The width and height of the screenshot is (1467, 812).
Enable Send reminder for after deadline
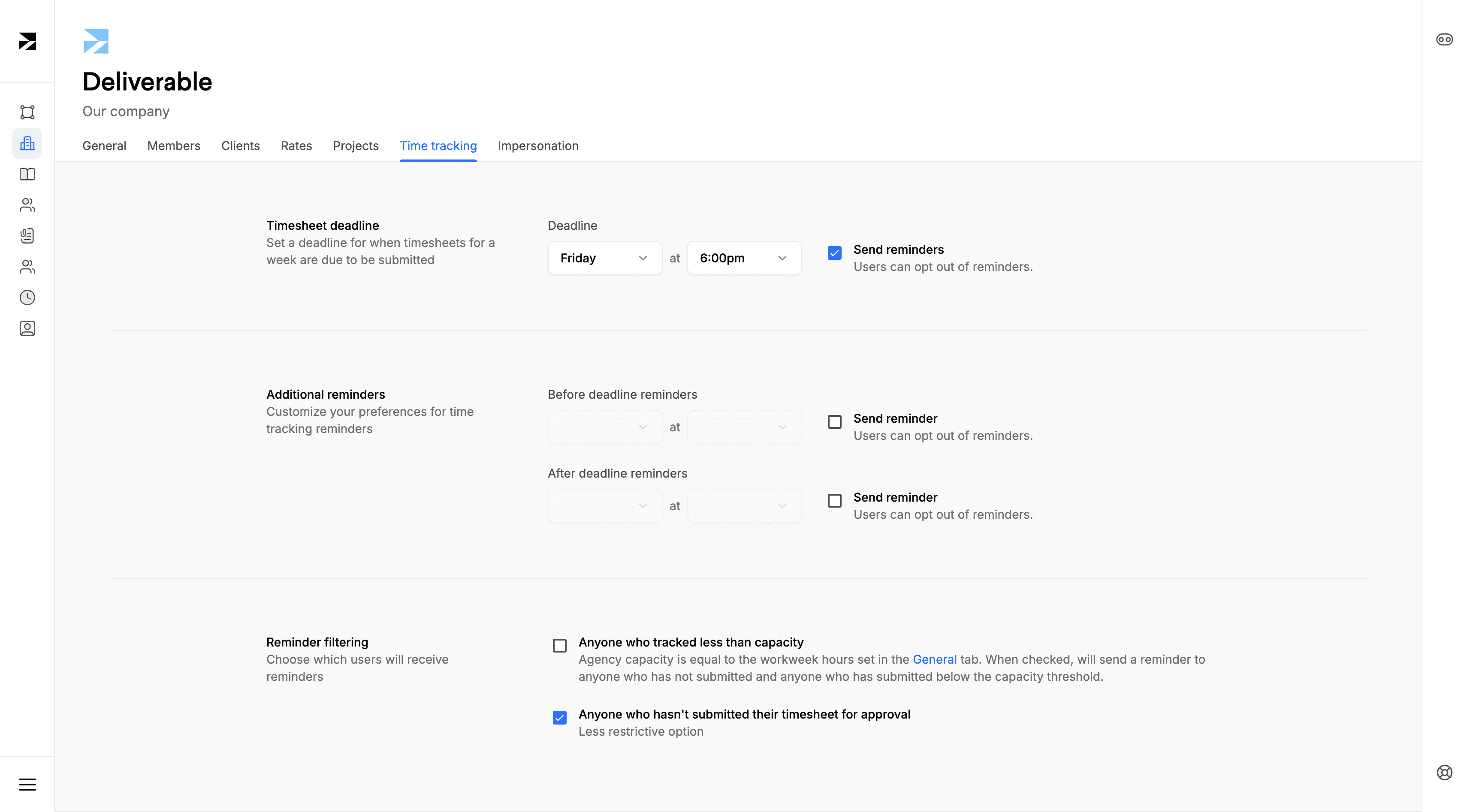tap(834, 501)
